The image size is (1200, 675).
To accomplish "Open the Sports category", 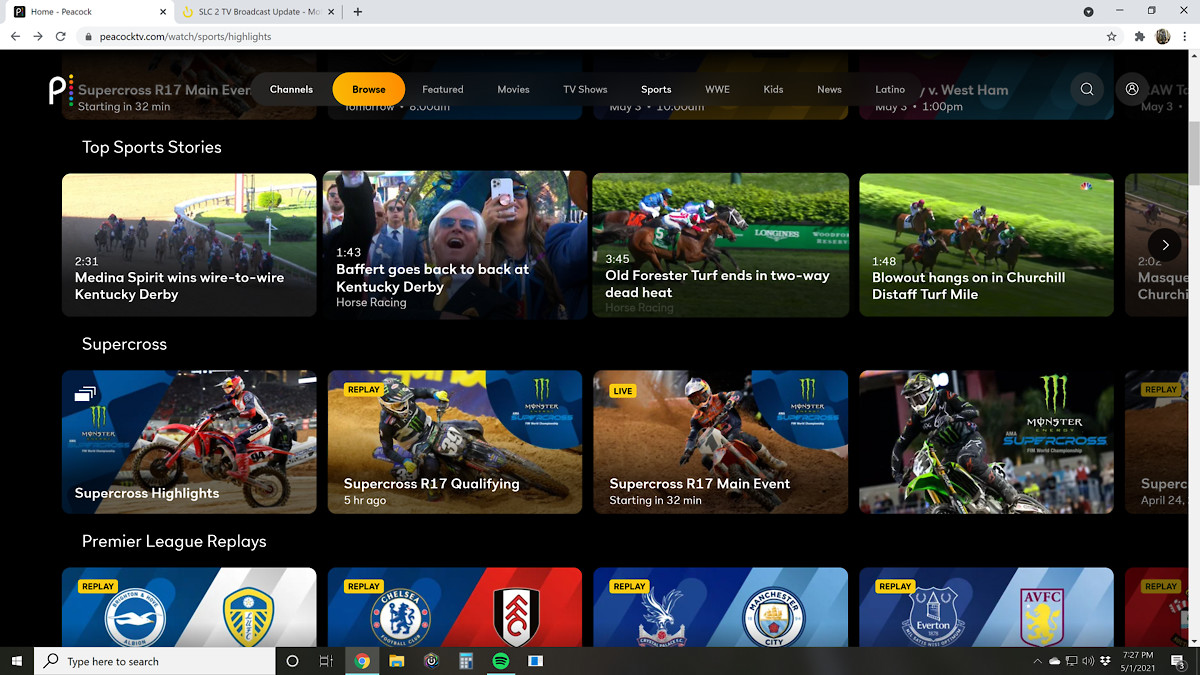I will [x=656, y=89].
